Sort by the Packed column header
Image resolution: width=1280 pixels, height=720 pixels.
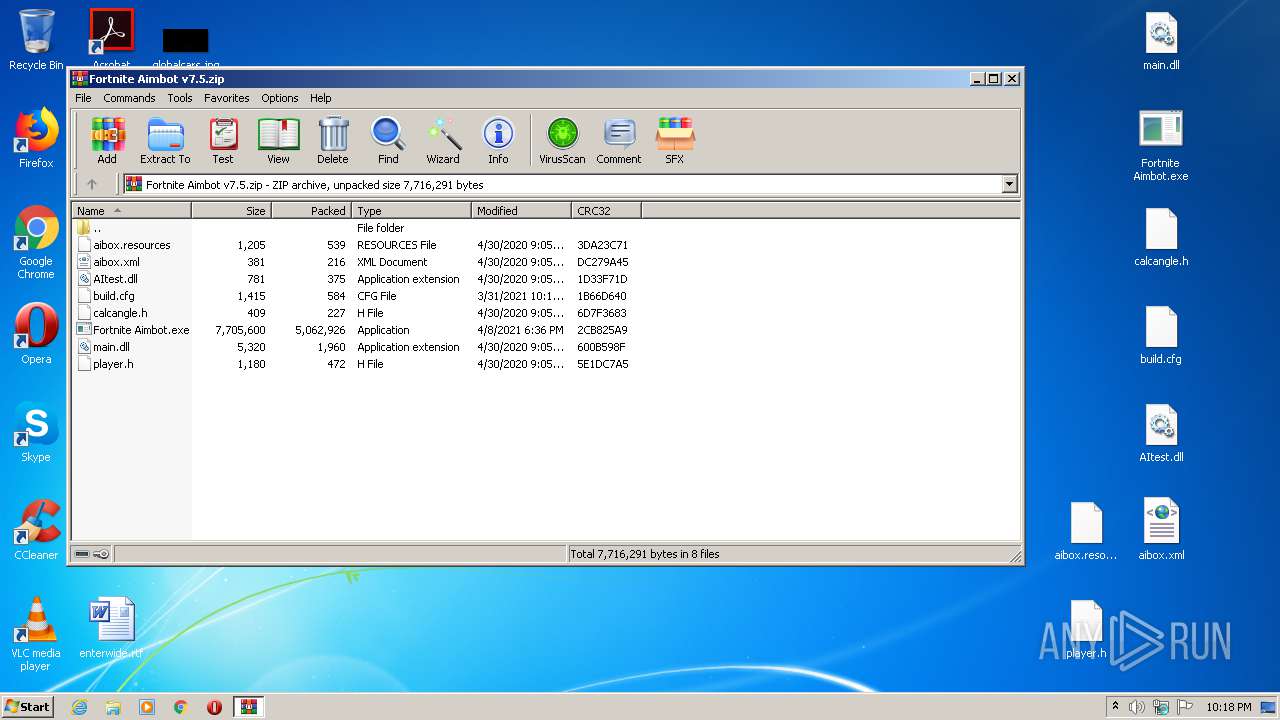pos(311,211)
